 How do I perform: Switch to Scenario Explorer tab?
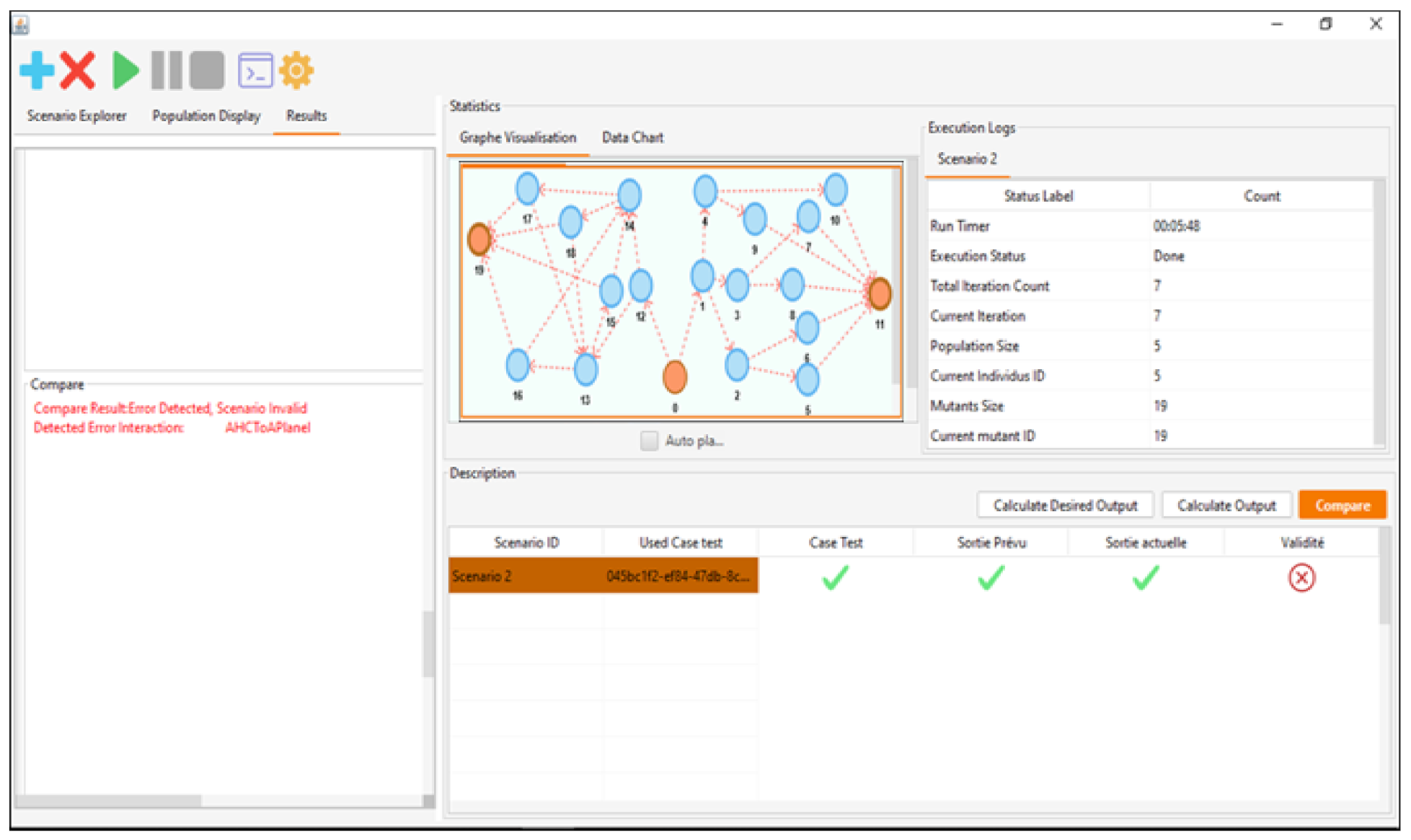(76, 115)
